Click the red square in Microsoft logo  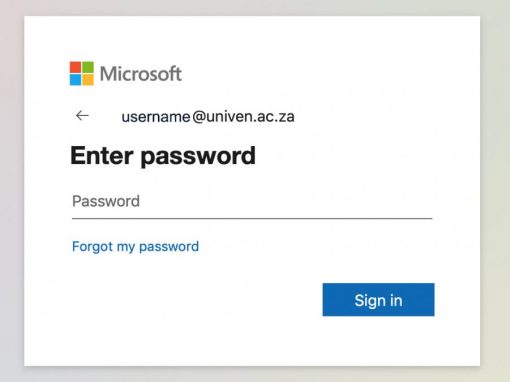(x=75, y=67)
